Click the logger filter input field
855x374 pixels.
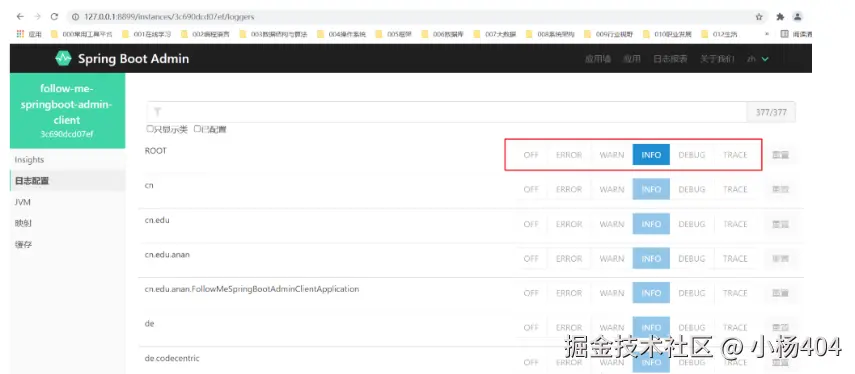pyautogui.click(x=446, y=112)
